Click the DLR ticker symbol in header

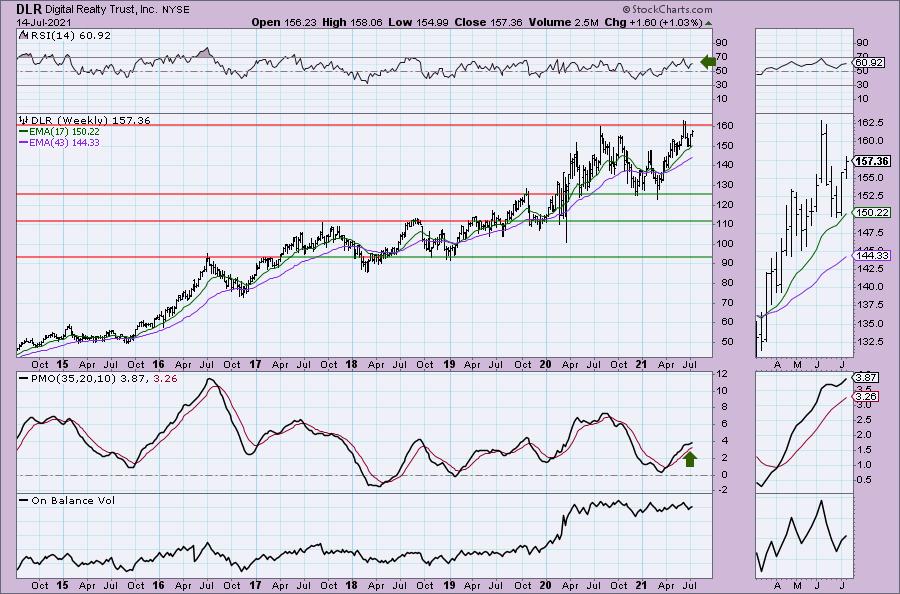coord(29,9)
